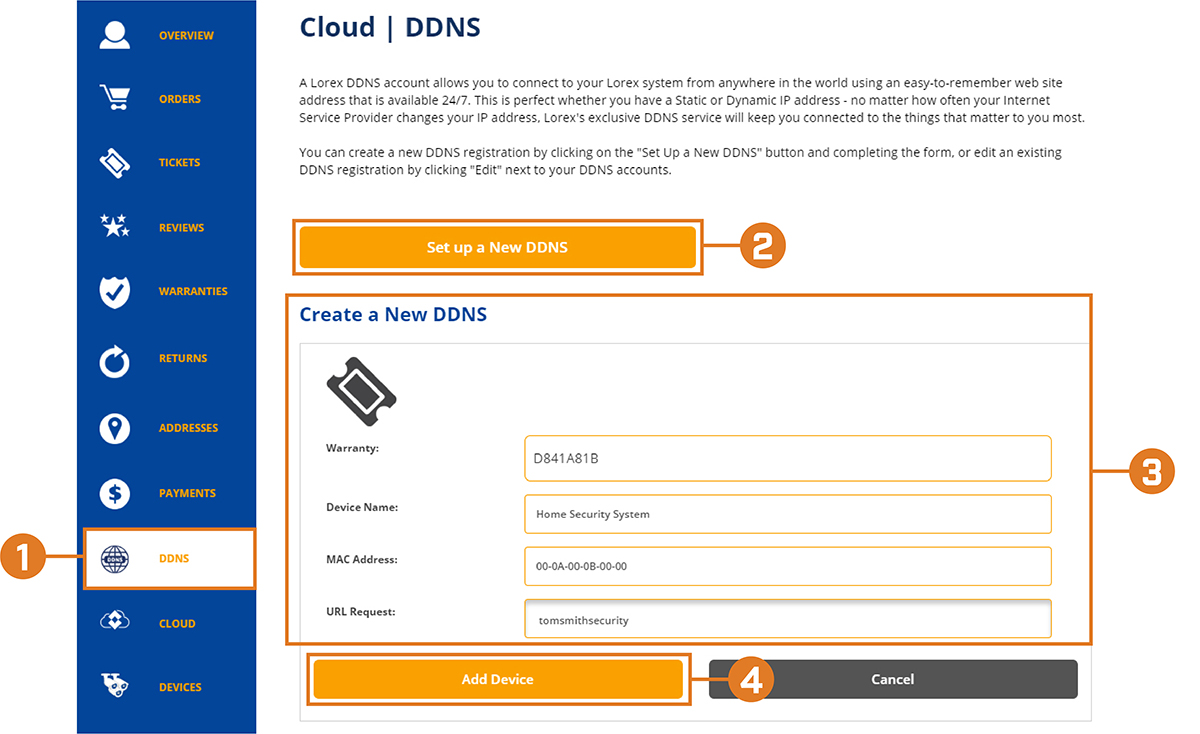Focus the Warranty input field

click(x=788, y=458)
